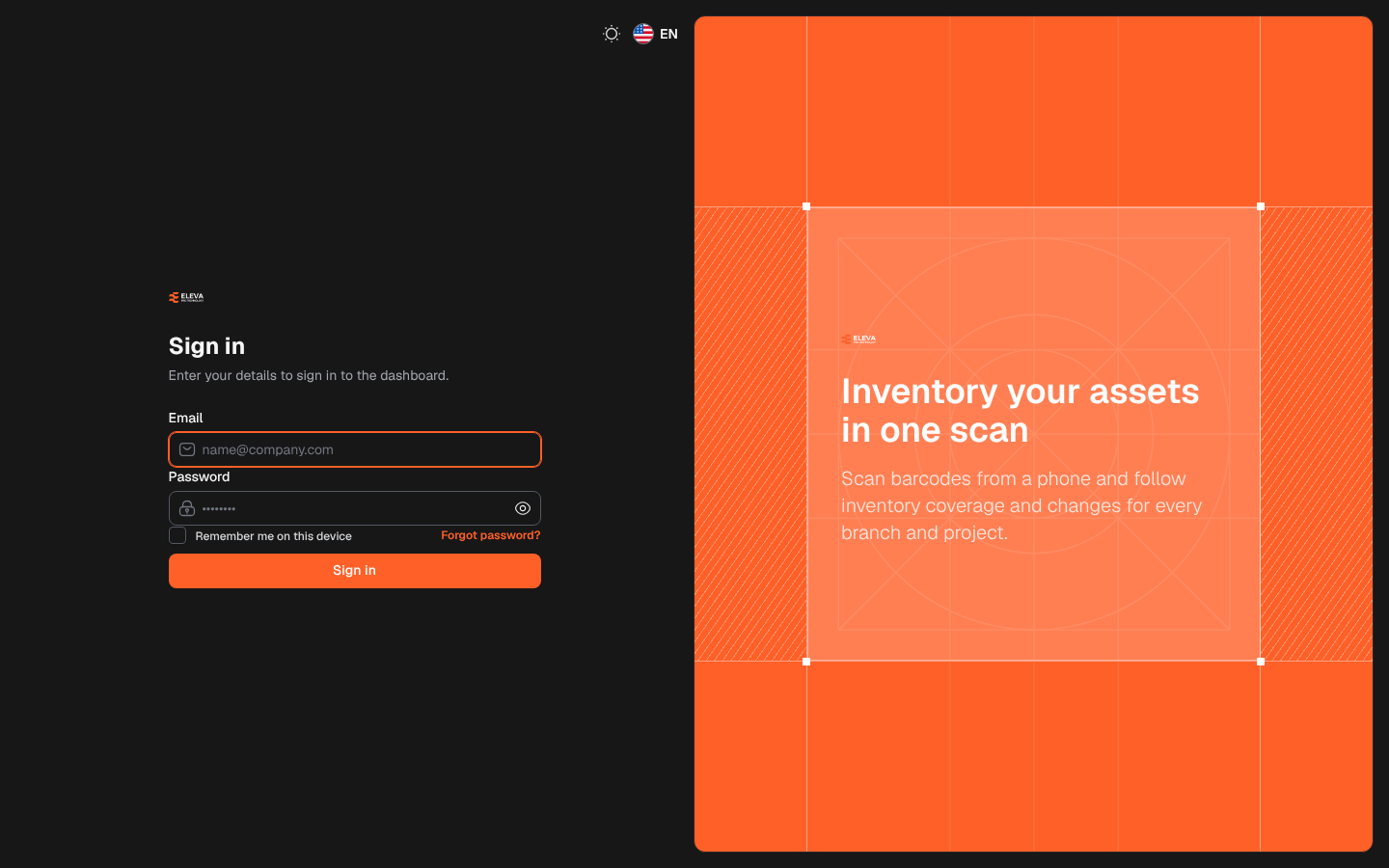Click the US flag language icon
1389x868 pixels.
[x=643, y=34]
